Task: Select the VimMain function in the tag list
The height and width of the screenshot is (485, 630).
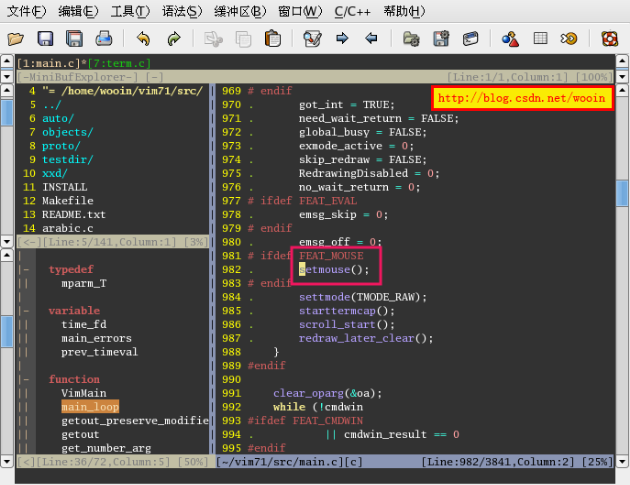Action: pos(83,393)
